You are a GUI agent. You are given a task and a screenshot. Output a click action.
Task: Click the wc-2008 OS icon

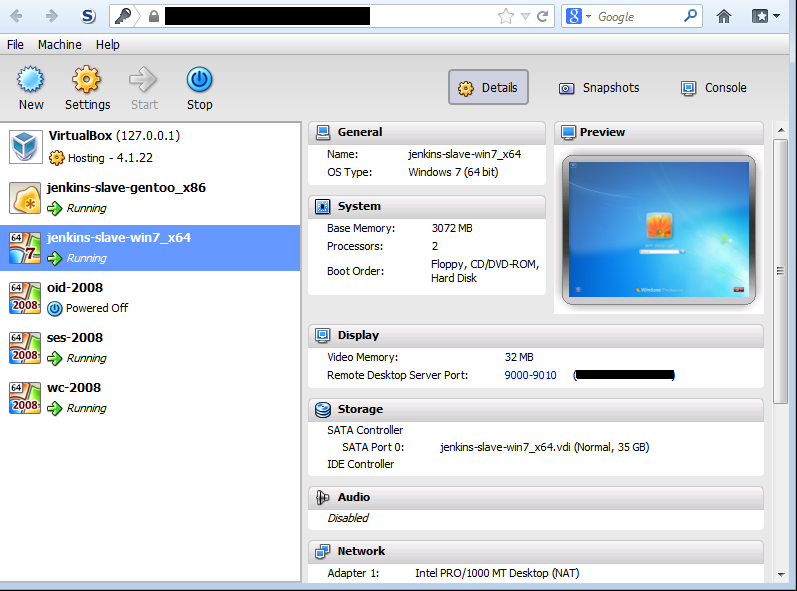pos(25,398)
